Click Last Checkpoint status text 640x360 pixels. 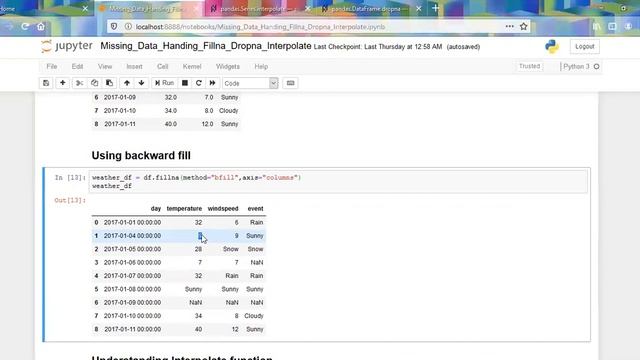(x=378, y=47)
